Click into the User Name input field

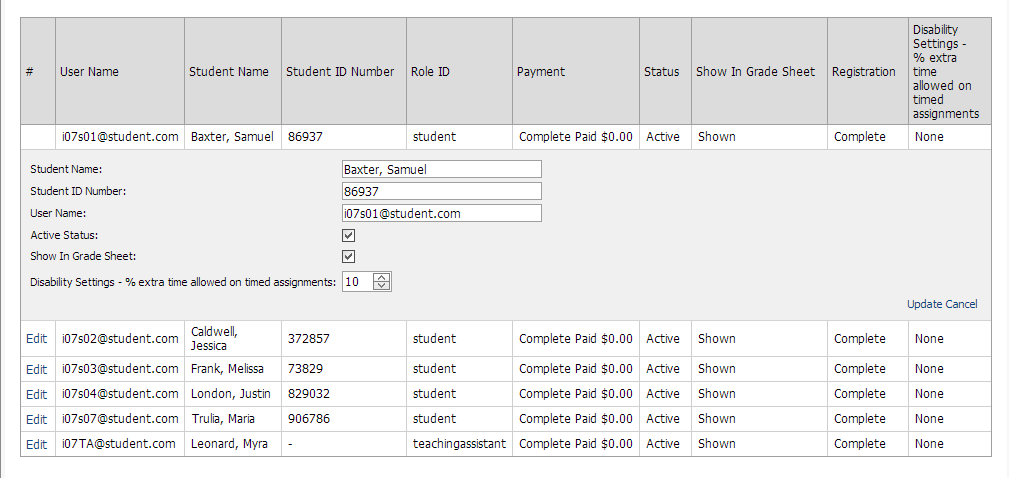pyautogui.click(x=441, y=213)
